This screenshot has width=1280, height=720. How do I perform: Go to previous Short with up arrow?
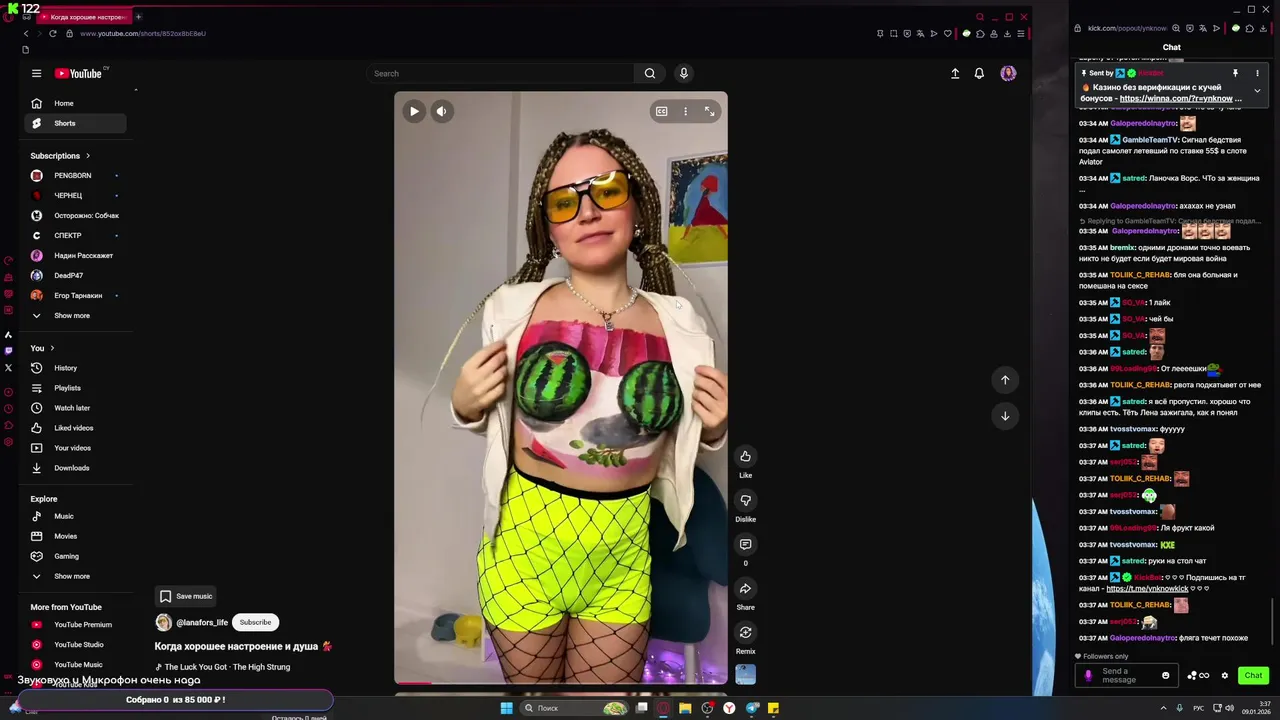[1005, 380]
